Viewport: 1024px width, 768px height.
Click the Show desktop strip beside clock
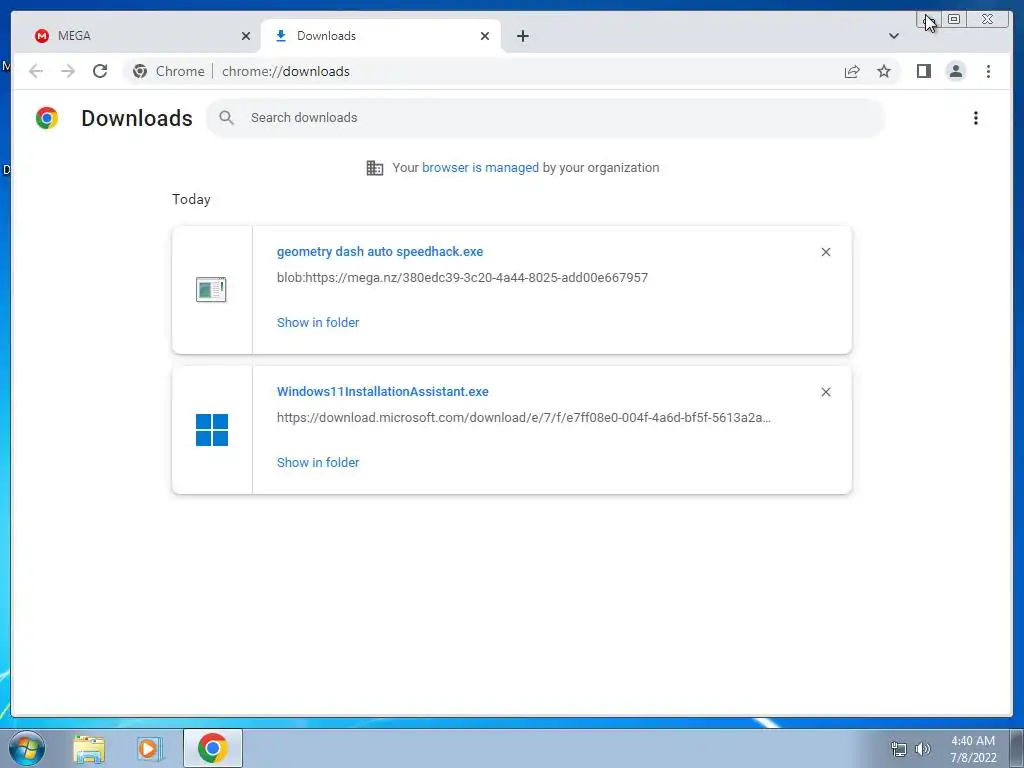click(x=1016, y=748)
